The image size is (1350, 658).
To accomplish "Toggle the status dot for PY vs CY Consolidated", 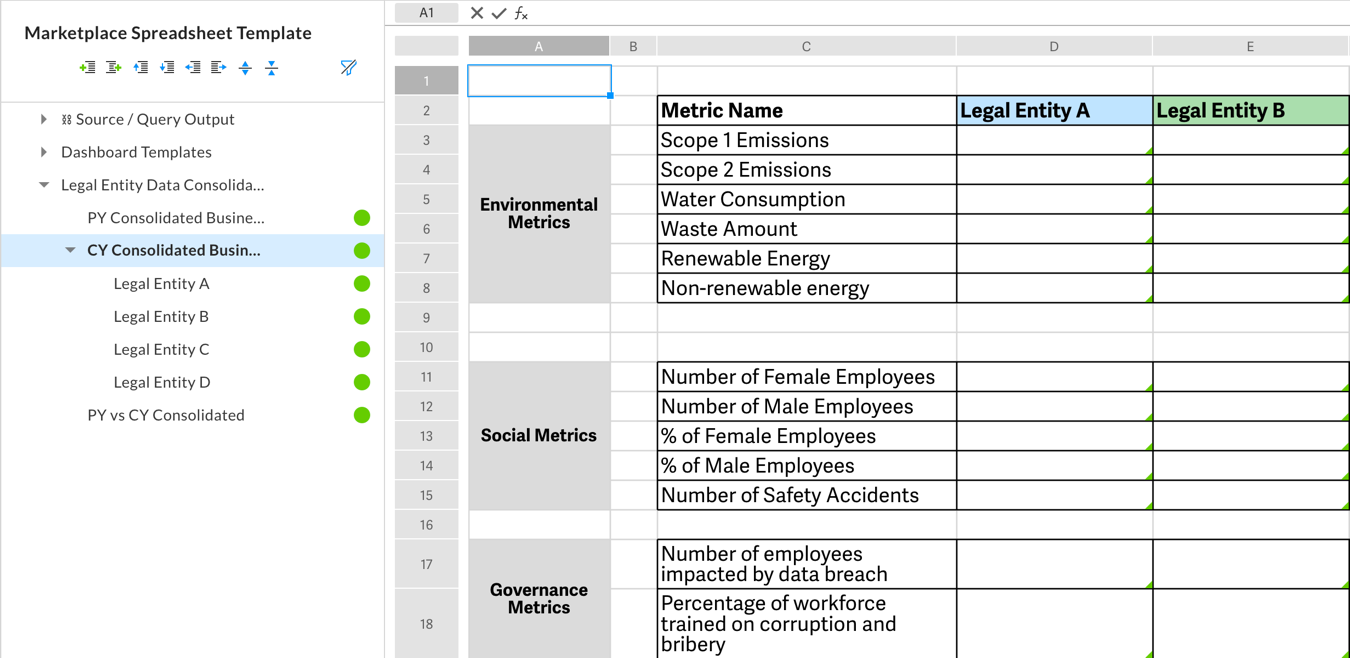I will (x=362, y=415).
